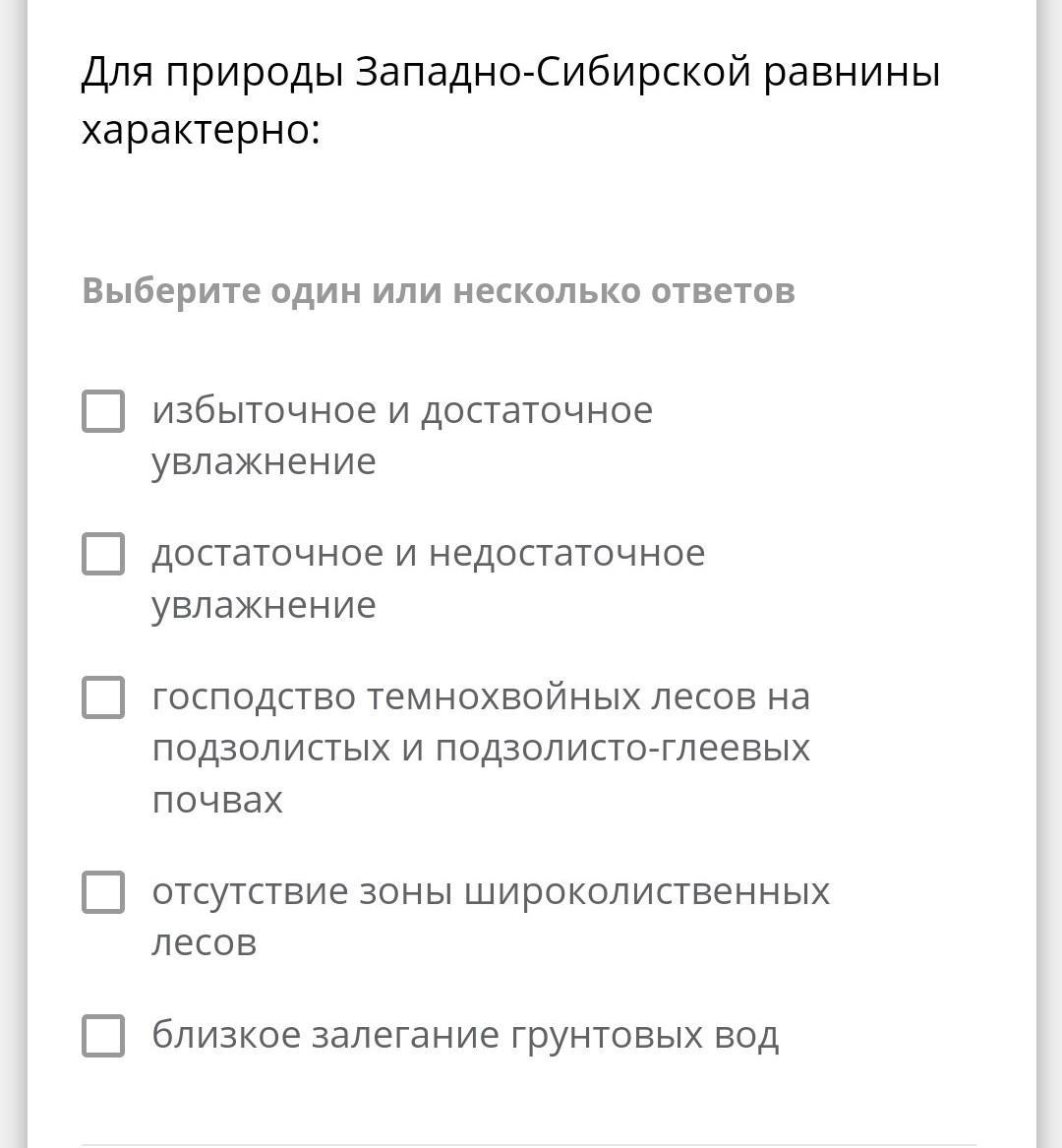Click "увлажнение" under the second answer option
Viewport: 1062px width, 1148px height.
coord(264,605)
